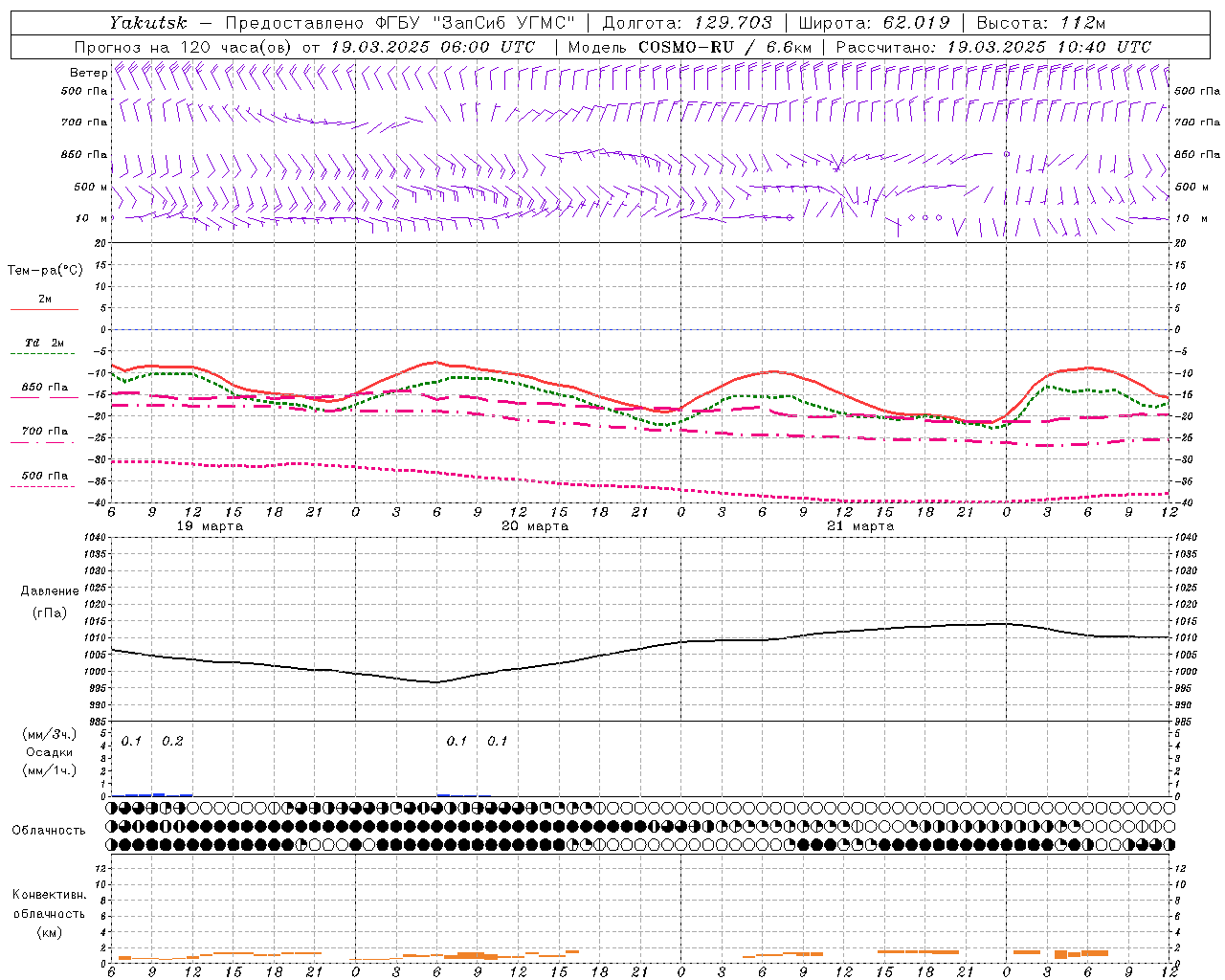Image resolution: width=1225 pixels, height=980 pixels.
Task: Select the provider text "ЗапСиб УГМС"
Action: 505,23
